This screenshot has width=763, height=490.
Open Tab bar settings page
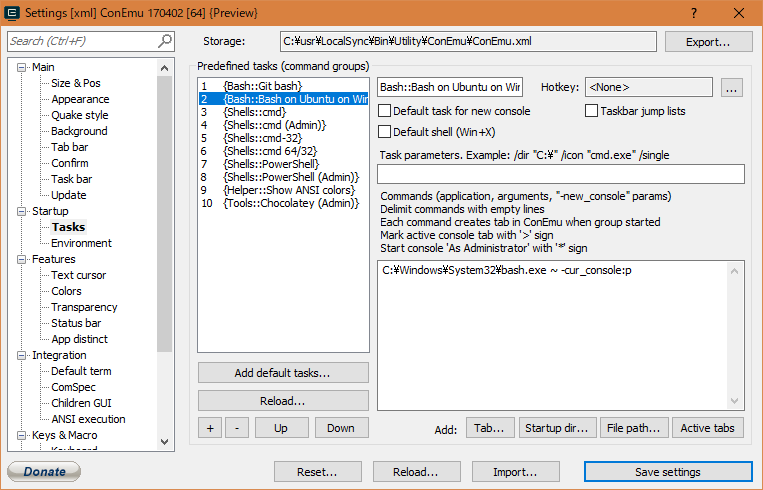pyautogui.click(x=70, y=147)
